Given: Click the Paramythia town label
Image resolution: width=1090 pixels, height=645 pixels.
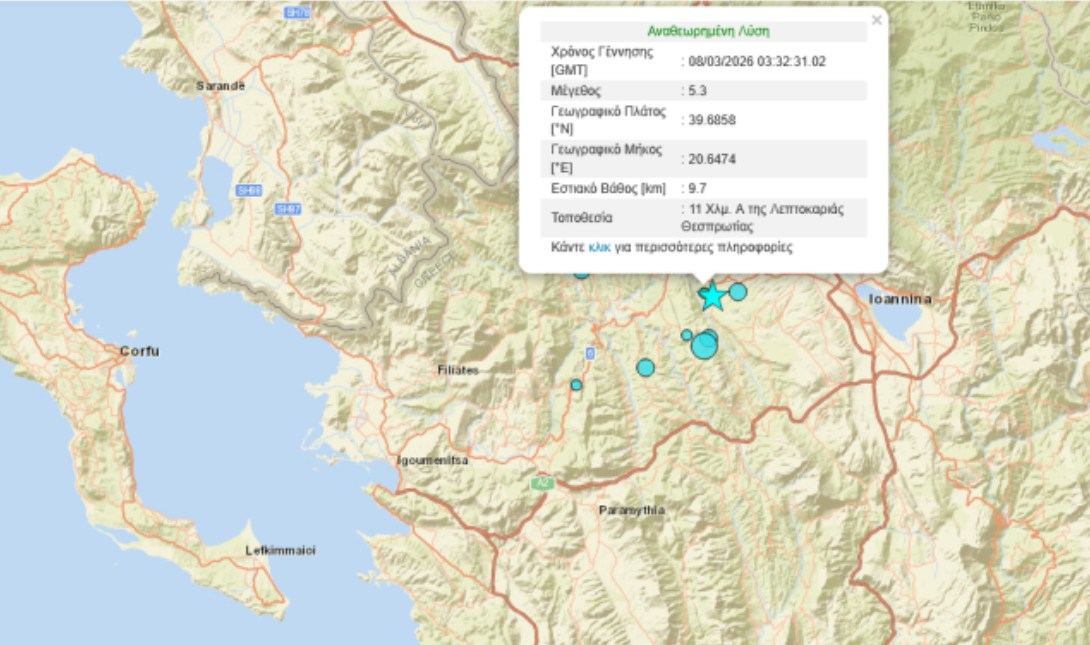Looking at the screenshot, I should tap(632, 510).
